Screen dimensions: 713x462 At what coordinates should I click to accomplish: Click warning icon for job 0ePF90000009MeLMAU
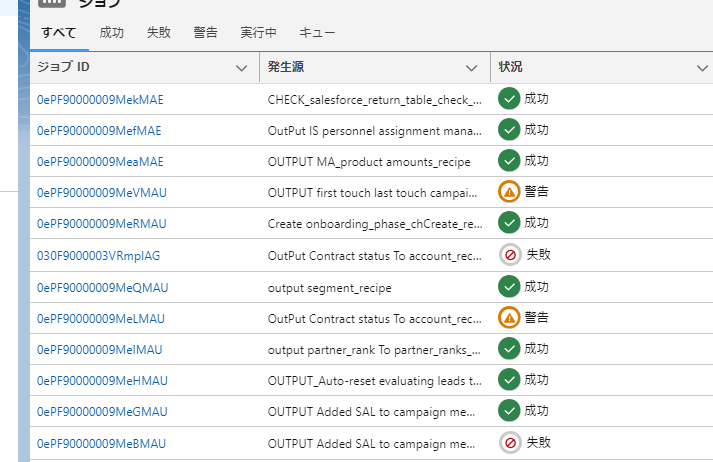[509, 317]
